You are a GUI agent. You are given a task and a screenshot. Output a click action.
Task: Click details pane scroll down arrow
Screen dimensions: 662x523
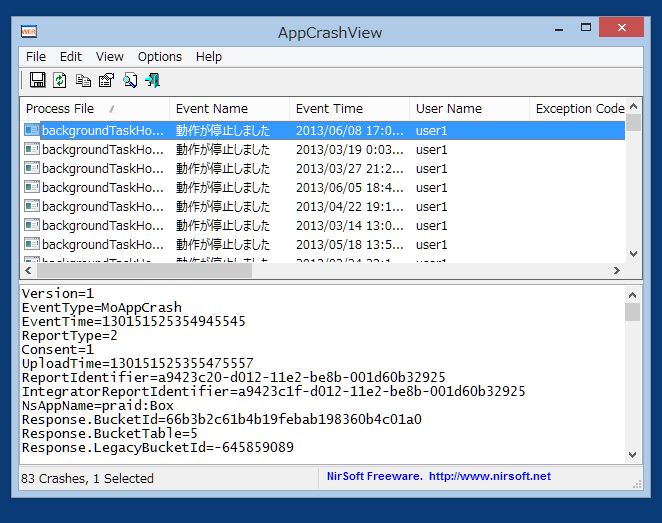(632, 455)
